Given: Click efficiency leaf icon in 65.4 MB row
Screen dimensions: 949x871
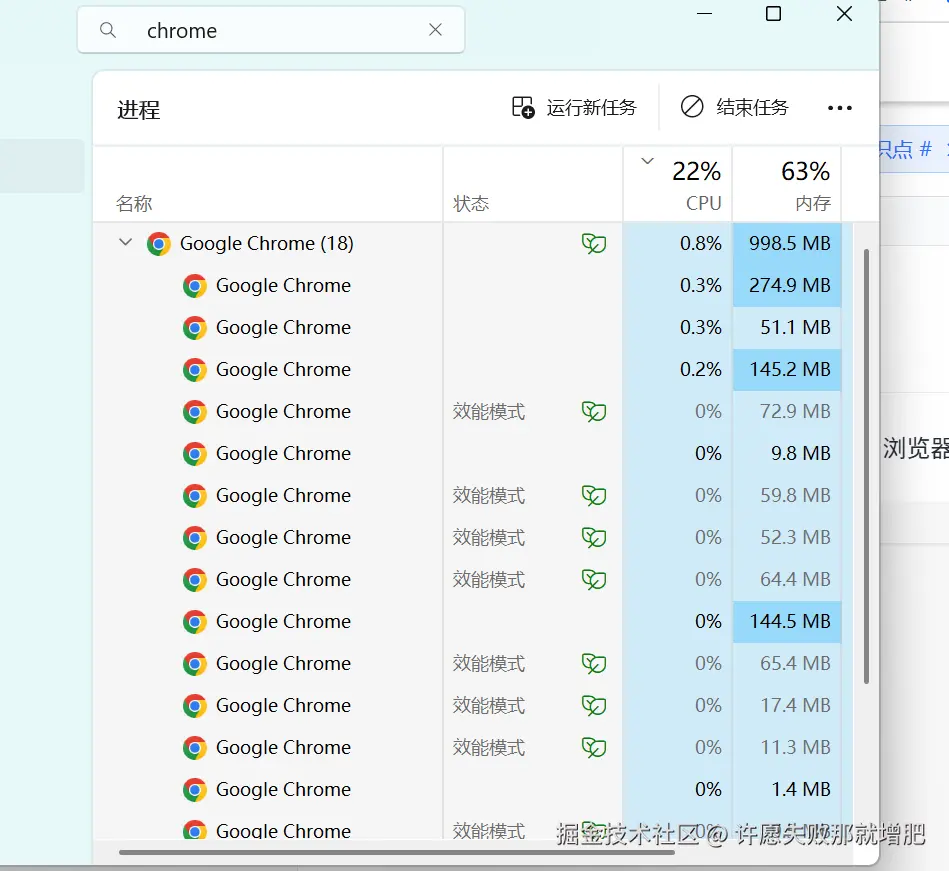Looking at the screenshot, I should pos(594,664).
